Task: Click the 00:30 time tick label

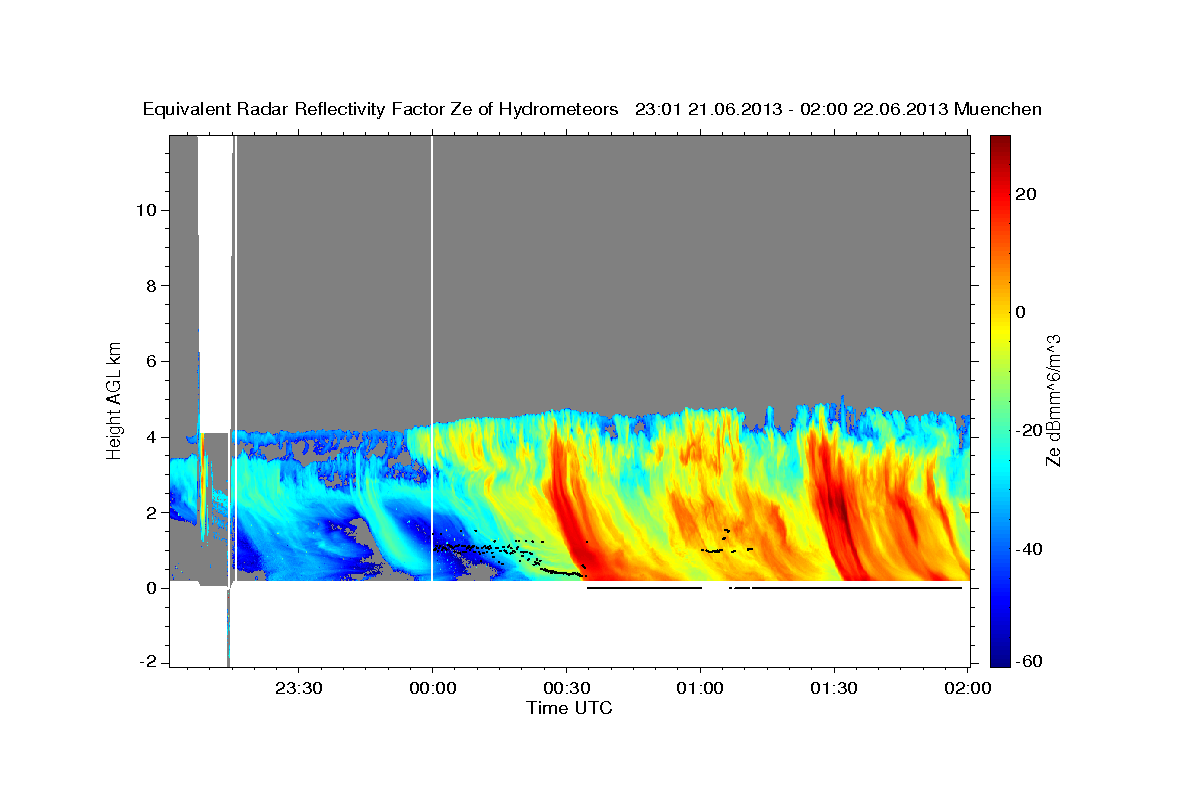Action: tap(566, 688)
